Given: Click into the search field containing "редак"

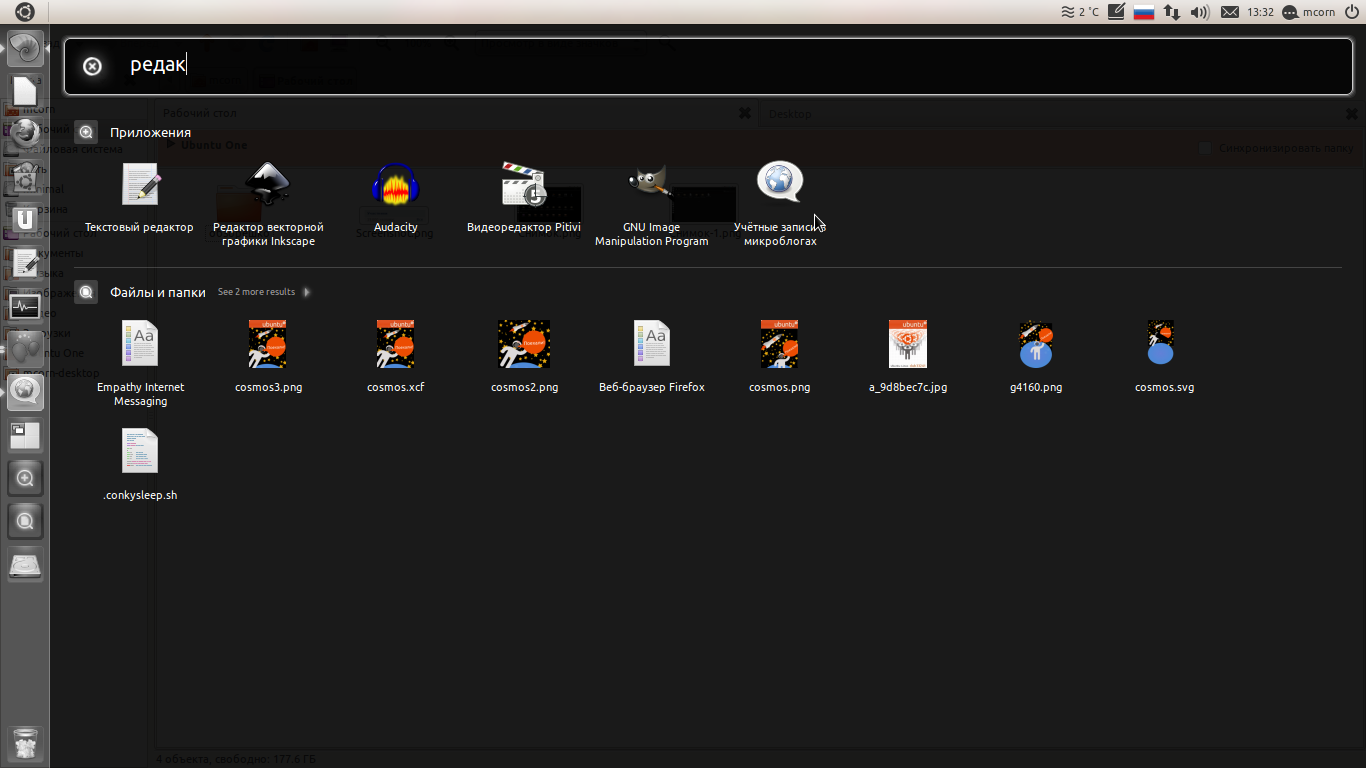Looking at the screenshot, I should point(709,66).
